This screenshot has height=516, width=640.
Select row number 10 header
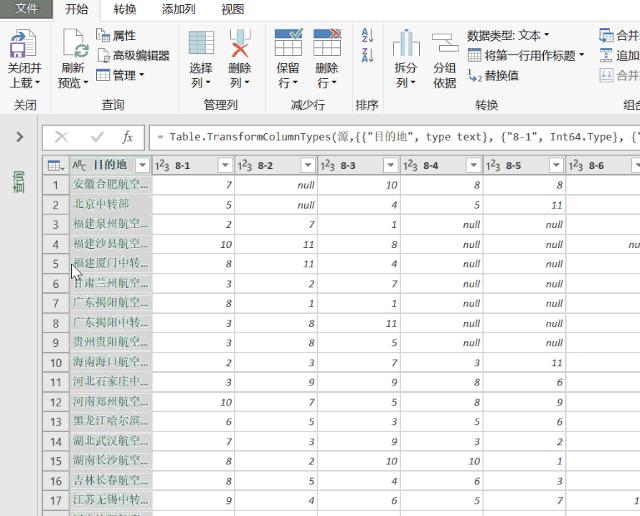pyautogui.click(x=56, y=363)
